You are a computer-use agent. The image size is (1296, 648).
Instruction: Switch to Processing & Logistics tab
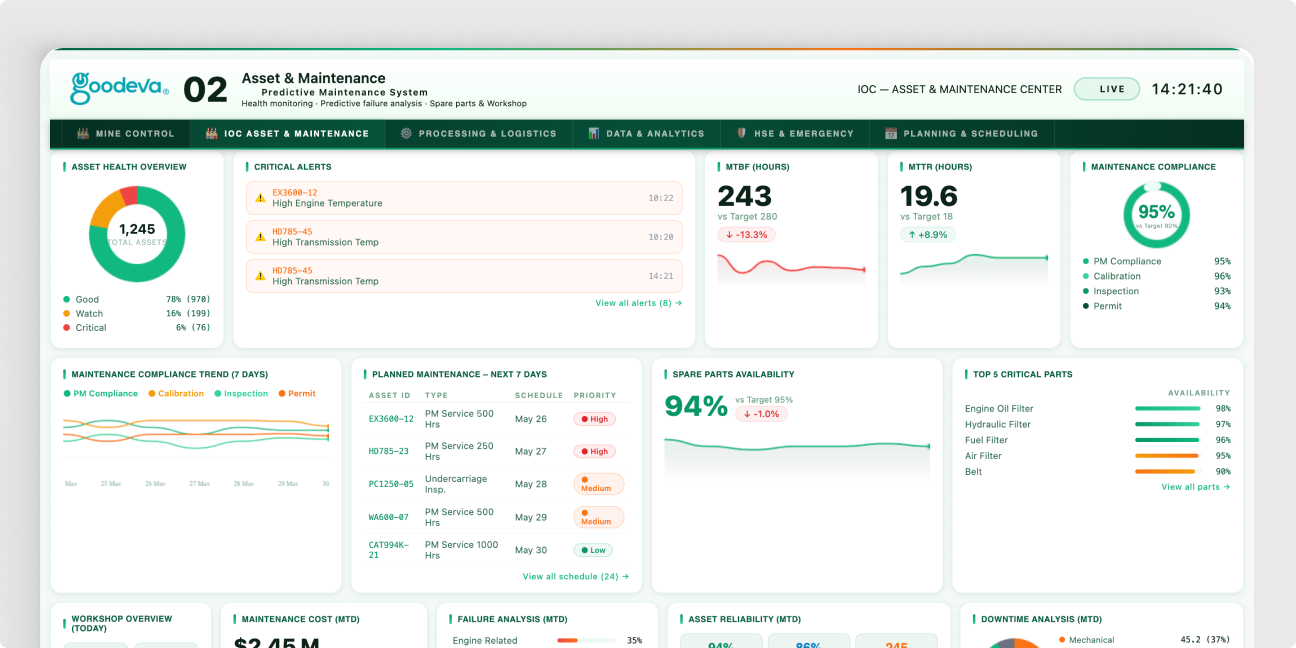pyautogui.click(x=478, y=133)
